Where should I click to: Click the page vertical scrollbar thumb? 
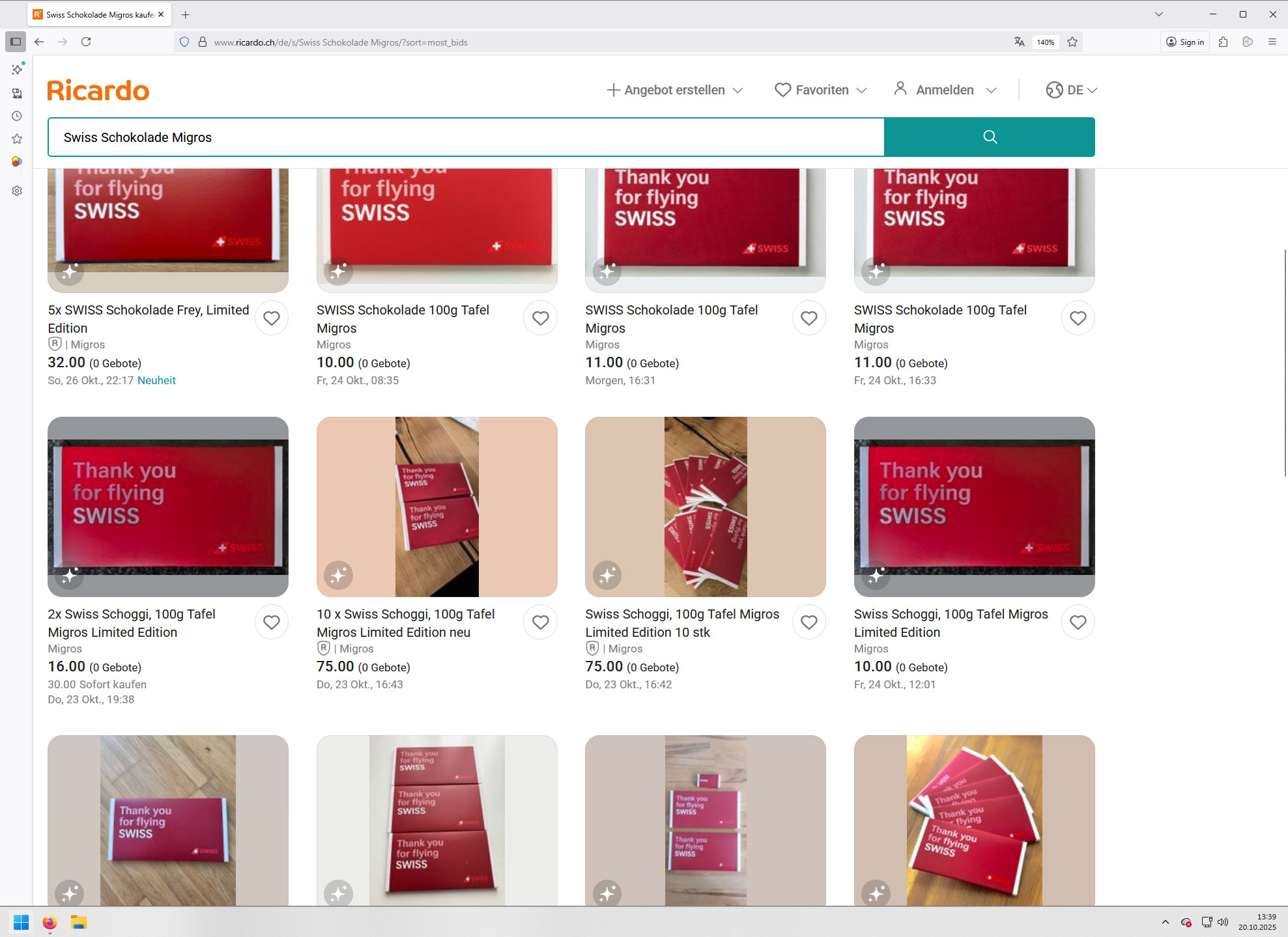click(1284, 362)
